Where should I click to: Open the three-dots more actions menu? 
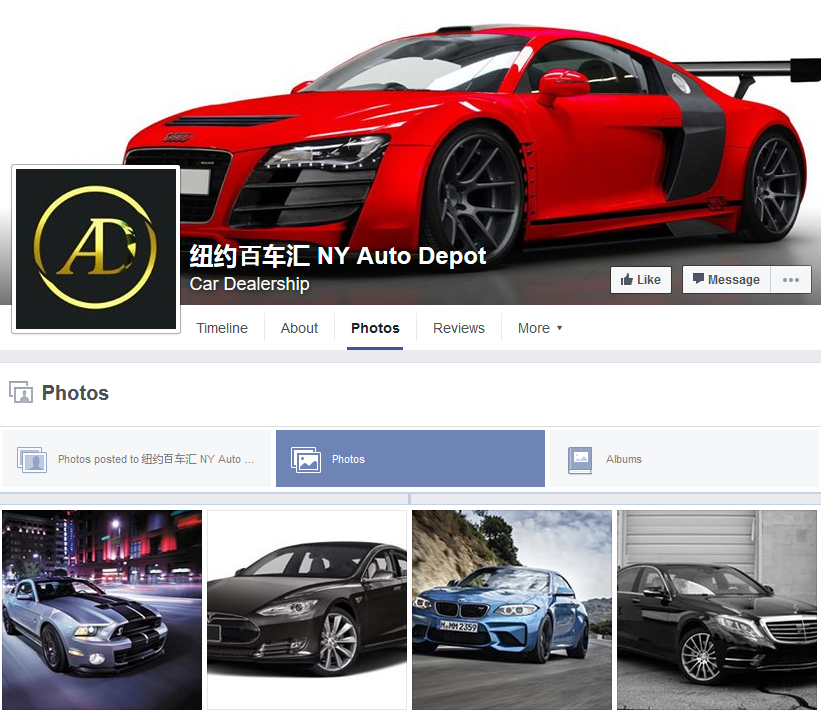tap(791, 280)
